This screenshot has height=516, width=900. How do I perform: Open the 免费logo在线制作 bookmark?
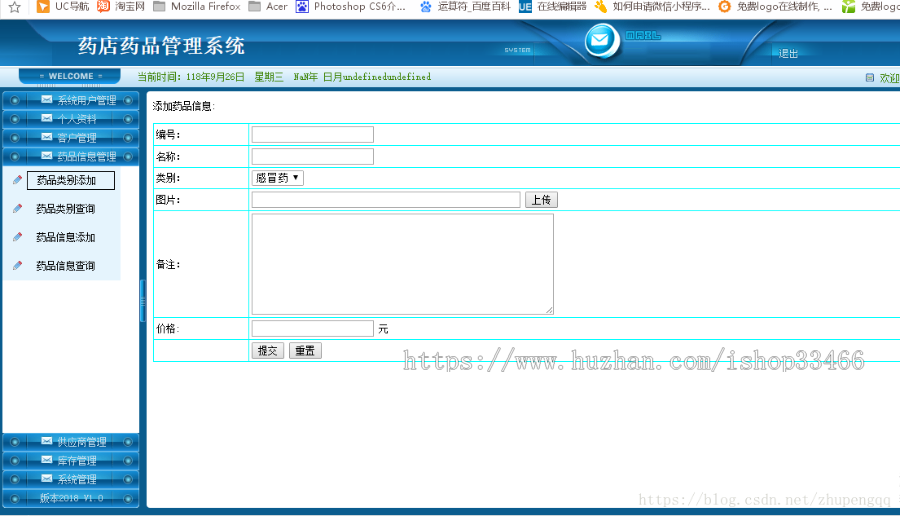[x=775, y=6]
